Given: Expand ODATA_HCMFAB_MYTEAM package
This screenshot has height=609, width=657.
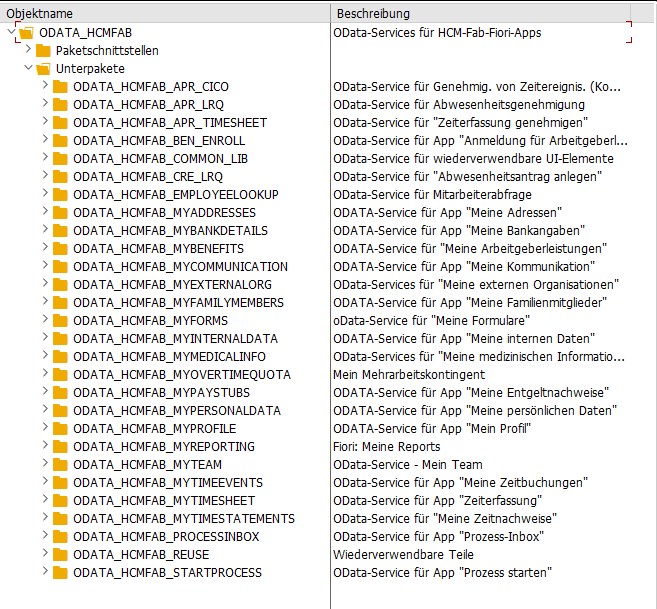Looking at the screenshot, I should click(45, 464).
